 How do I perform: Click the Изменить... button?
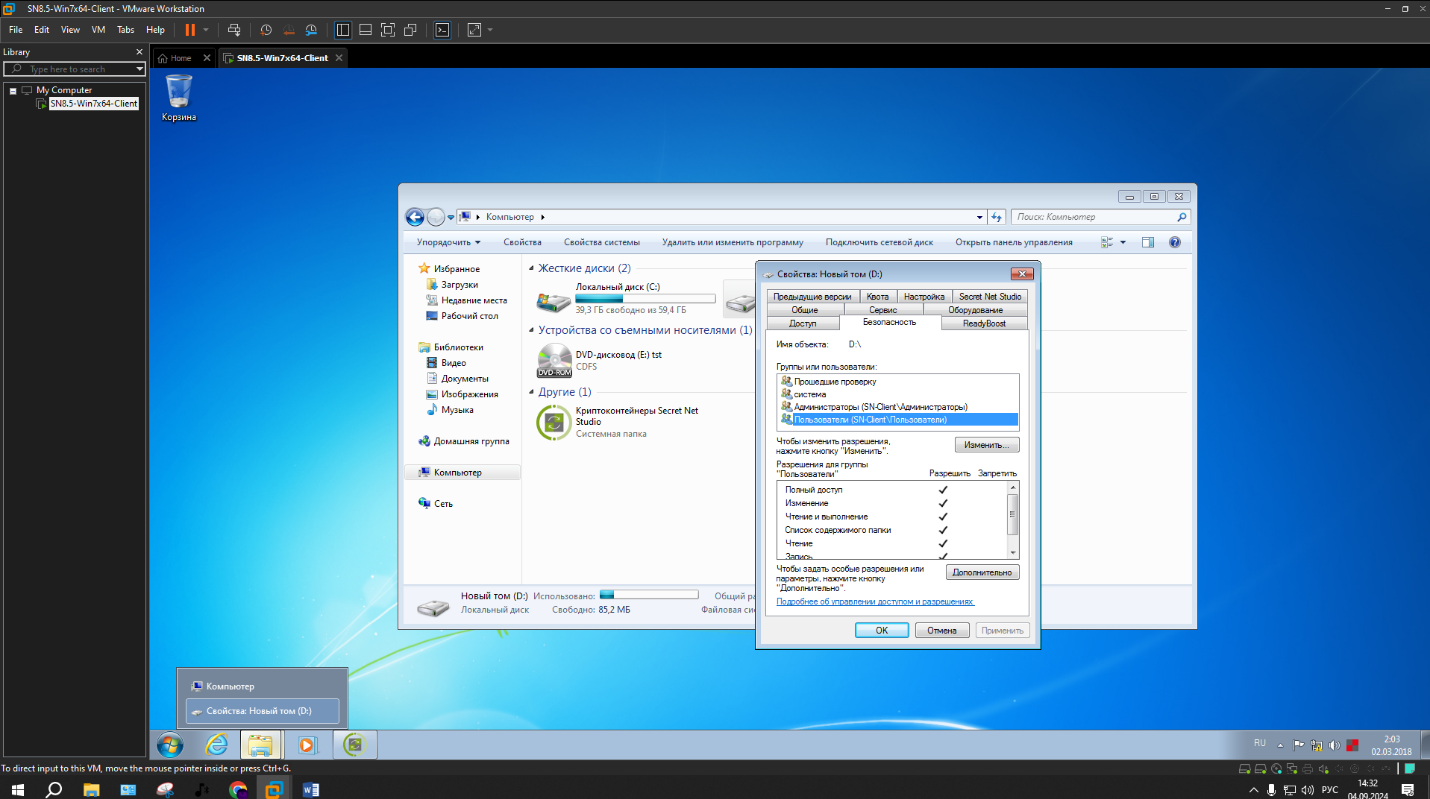[987, 445]
